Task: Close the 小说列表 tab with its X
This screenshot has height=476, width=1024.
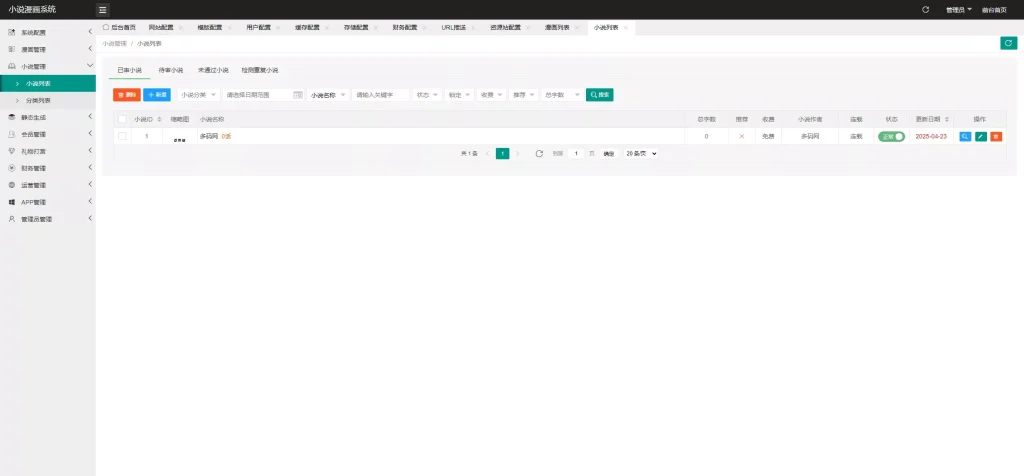Action: point(626,28)
